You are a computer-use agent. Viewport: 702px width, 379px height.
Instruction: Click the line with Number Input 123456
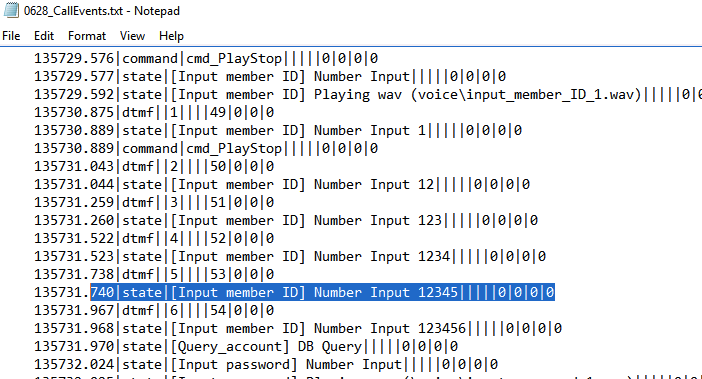(298, 328)
